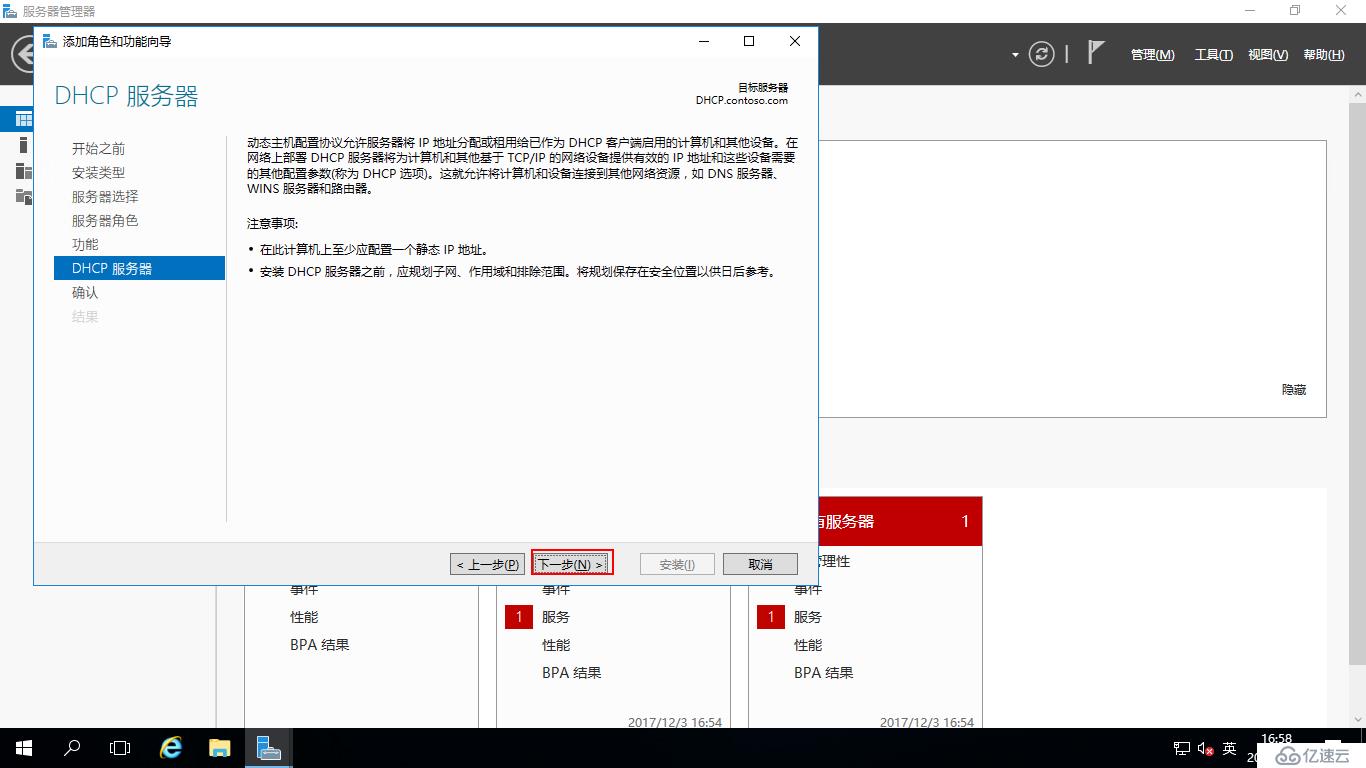
Task: Open 性能 in the leftmost tile
Action: [x=304, y=617]
